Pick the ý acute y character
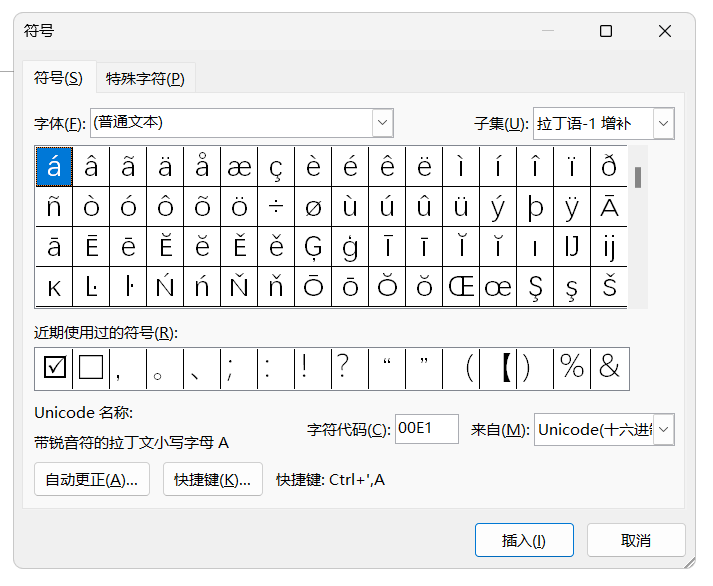 point(498,207)
